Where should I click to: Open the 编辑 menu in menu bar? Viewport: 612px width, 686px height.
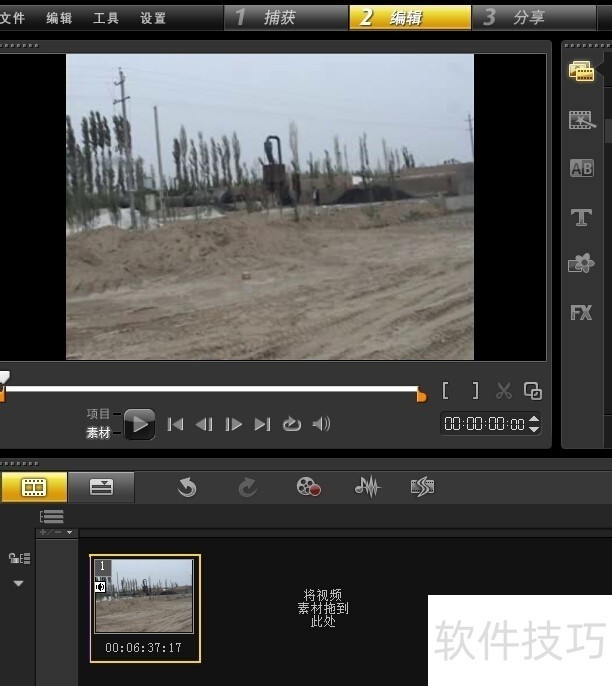[x=59, y=18]
